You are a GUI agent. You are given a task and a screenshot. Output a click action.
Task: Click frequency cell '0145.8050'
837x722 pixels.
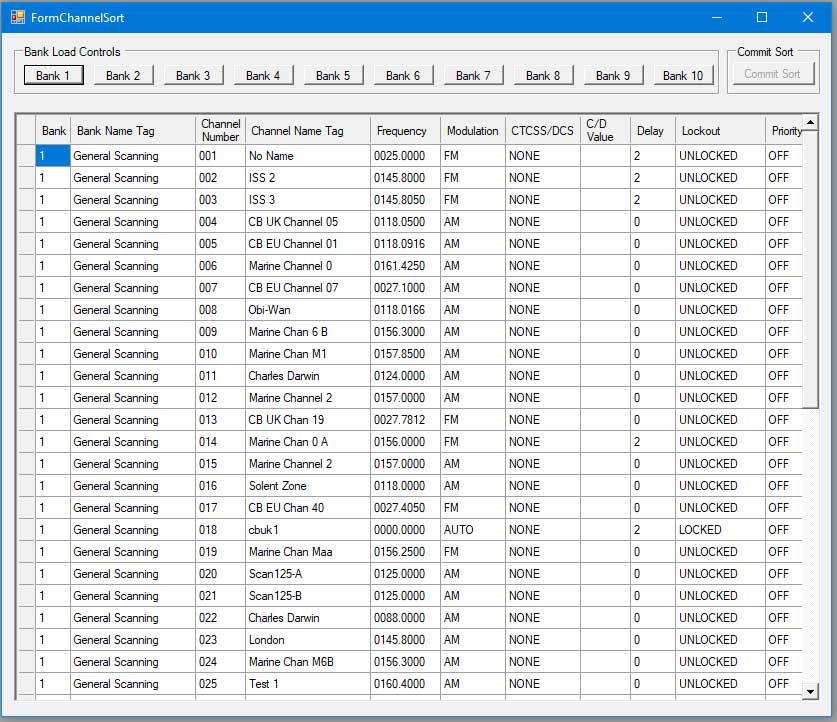click(x=405, y=200)
